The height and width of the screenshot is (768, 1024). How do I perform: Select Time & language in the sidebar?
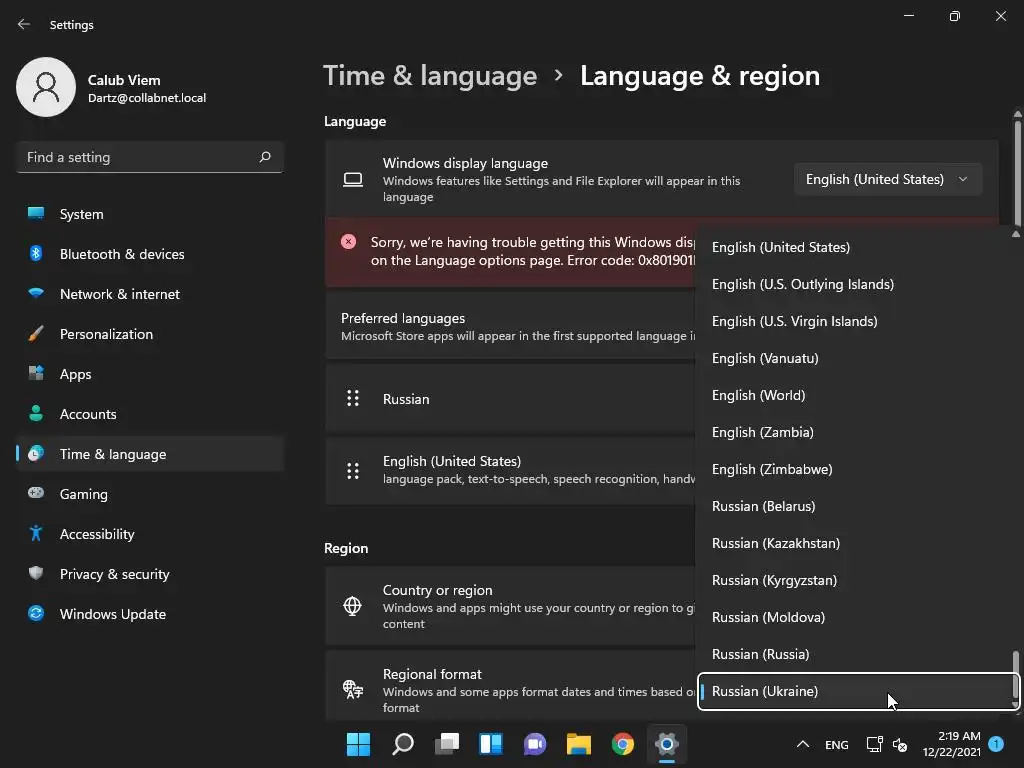[150, 454]
